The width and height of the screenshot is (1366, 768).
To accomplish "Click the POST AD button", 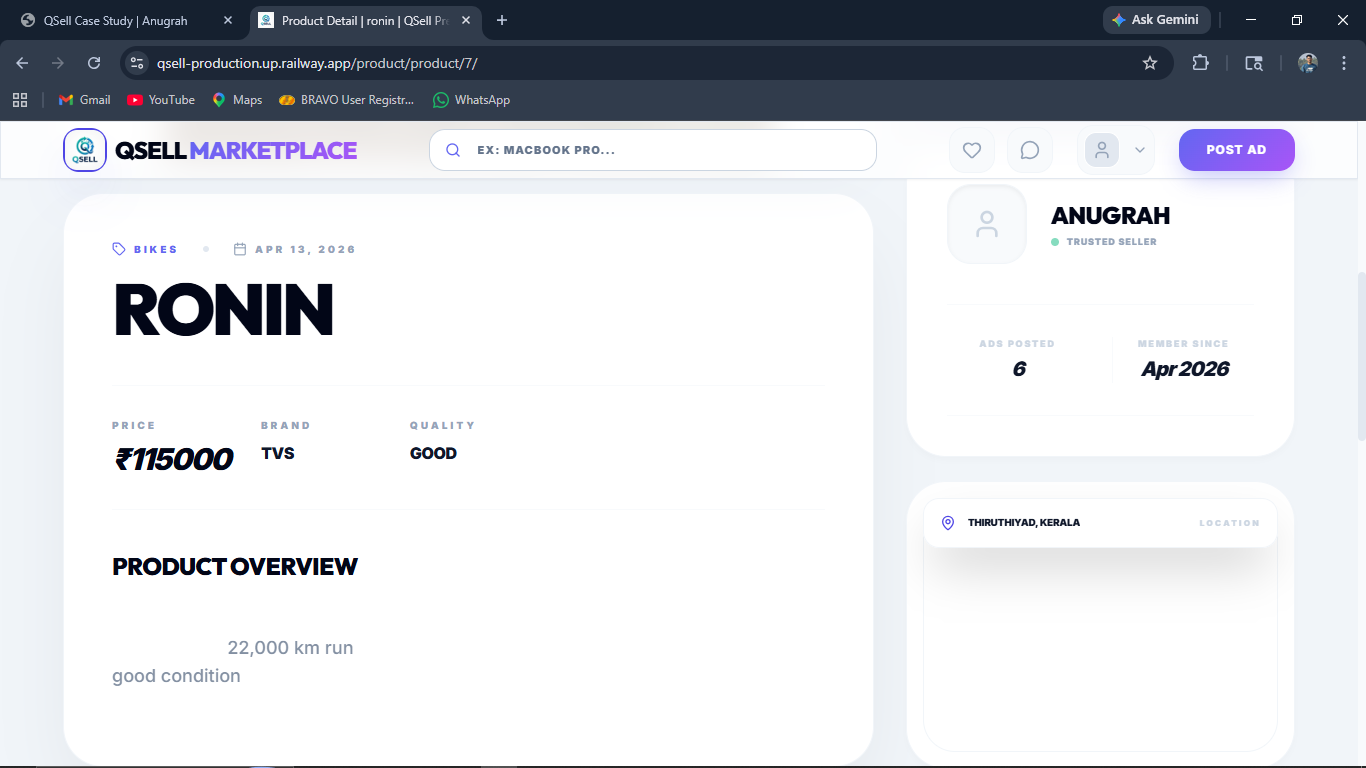I will tap(1236, 150).
